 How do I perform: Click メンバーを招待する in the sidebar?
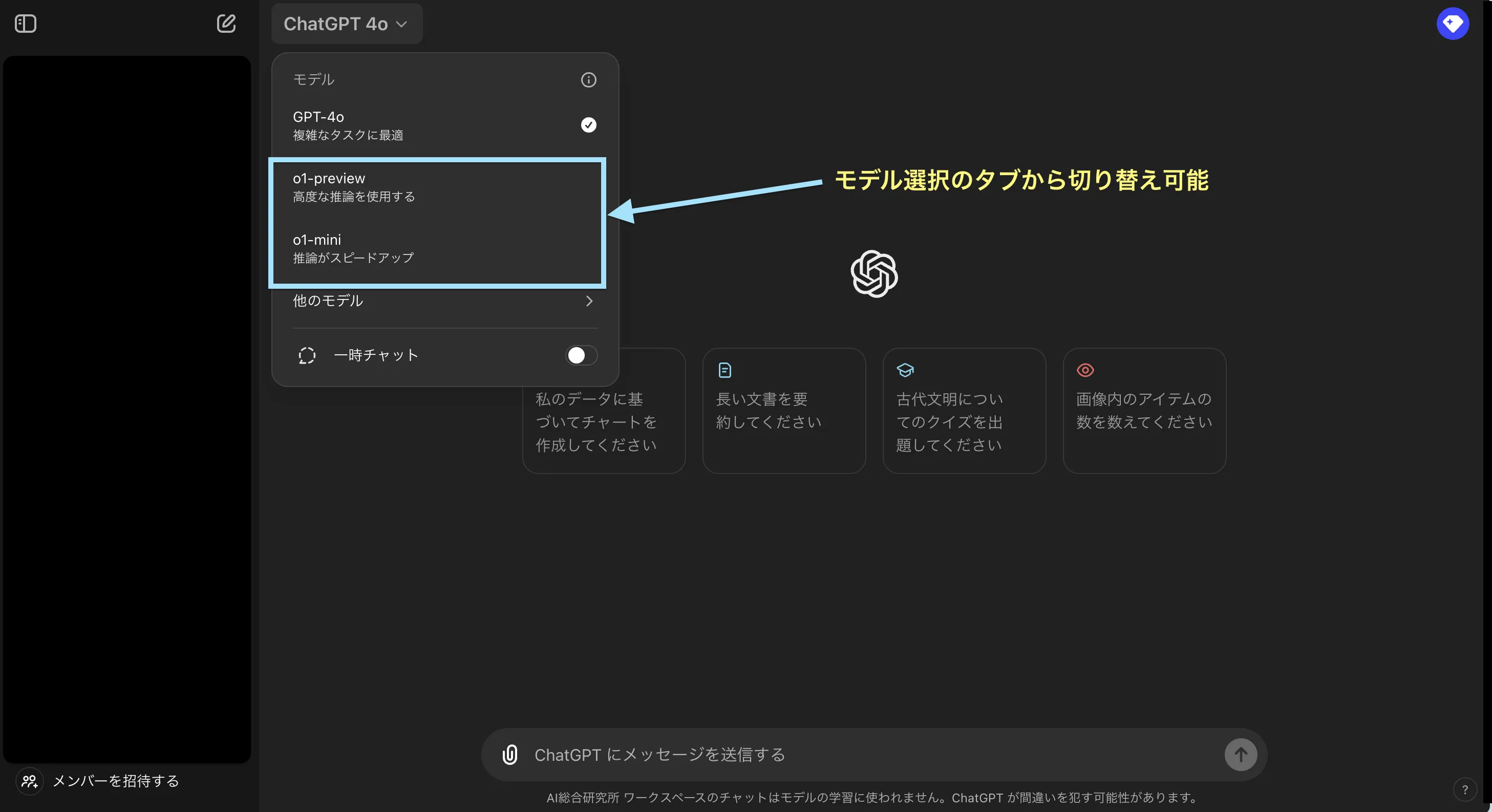click(x=116, y=781)
